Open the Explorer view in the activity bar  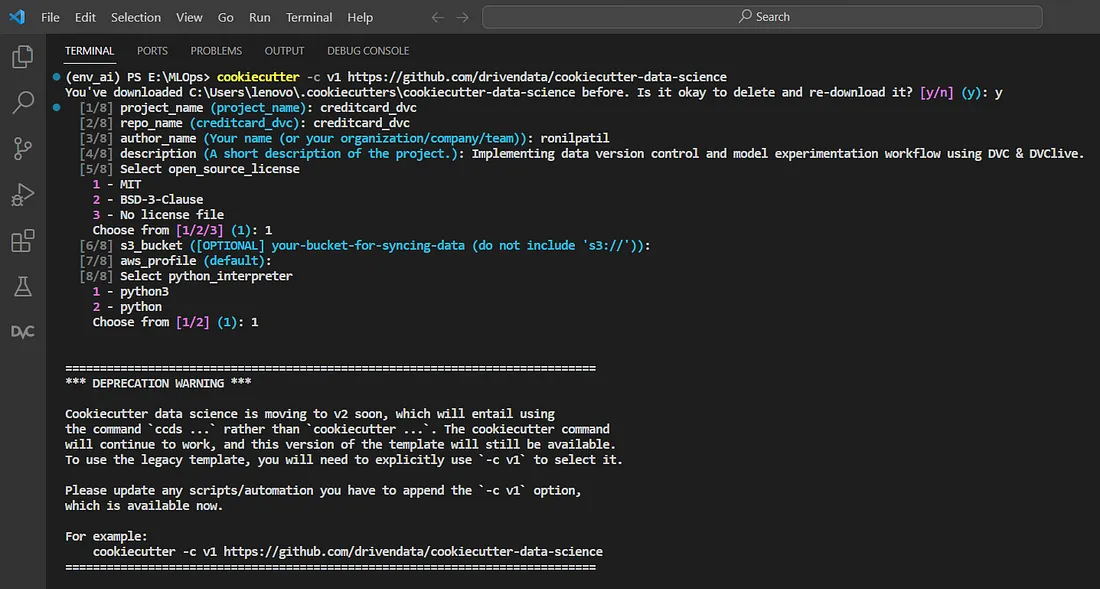pos(23,57)
